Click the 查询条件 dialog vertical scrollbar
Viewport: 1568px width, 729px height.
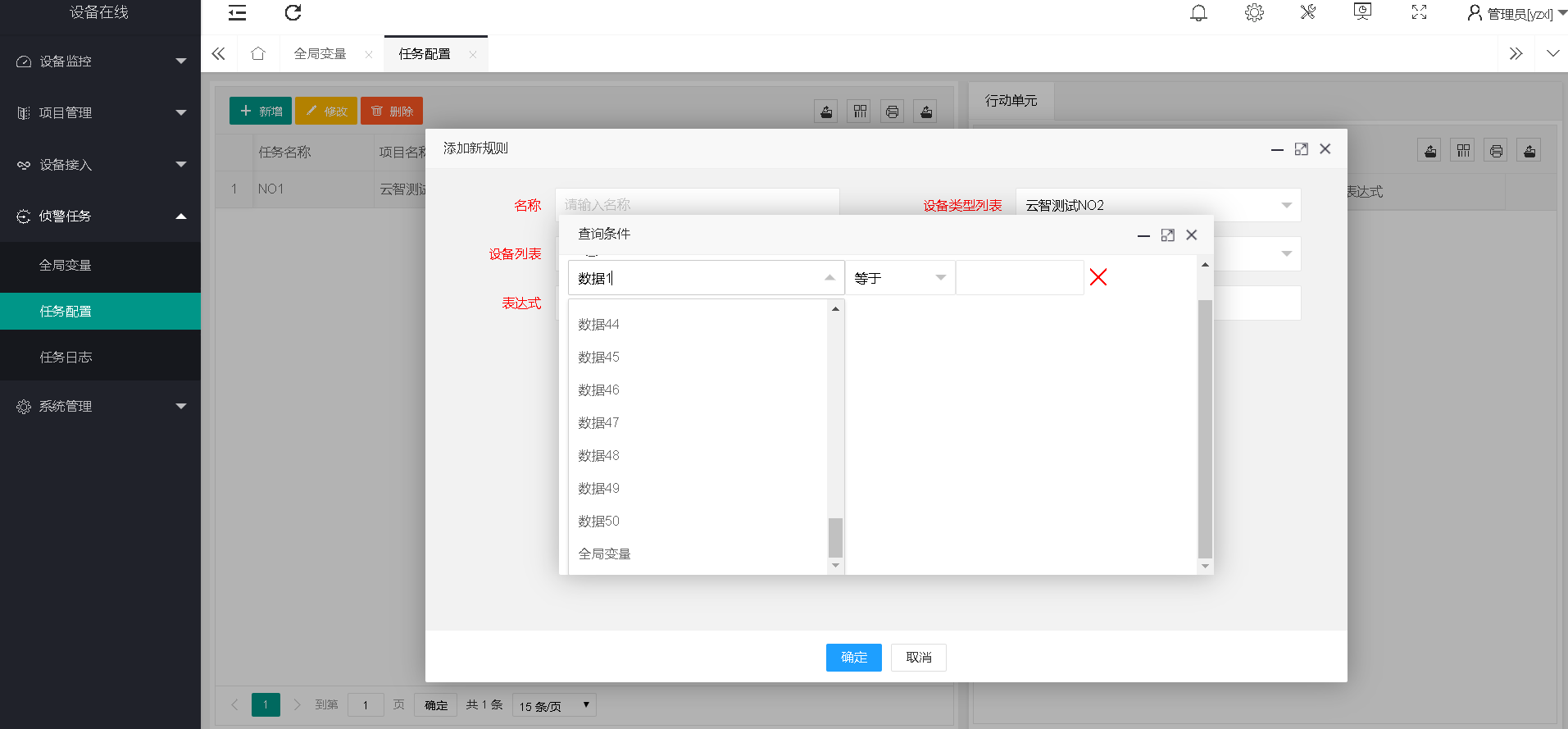pos(1205,428)
